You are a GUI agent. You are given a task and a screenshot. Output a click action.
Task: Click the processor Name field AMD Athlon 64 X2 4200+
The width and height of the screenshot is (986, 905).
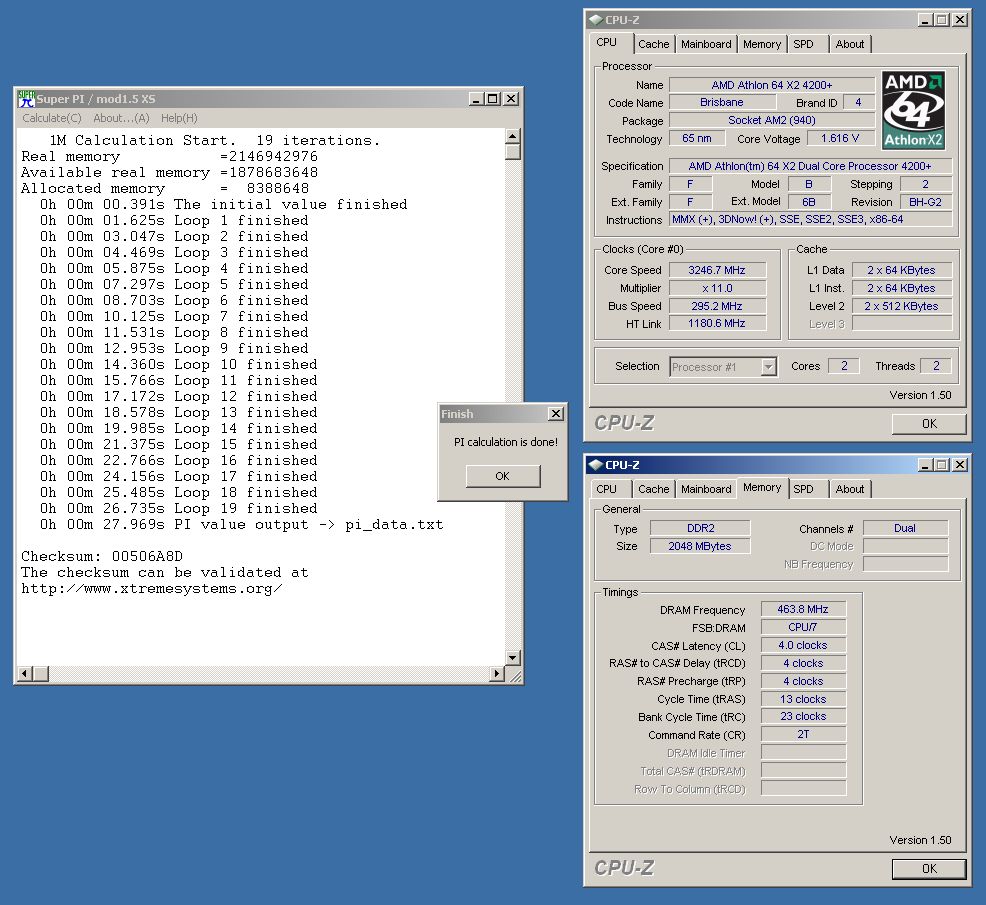pos(772,85)
